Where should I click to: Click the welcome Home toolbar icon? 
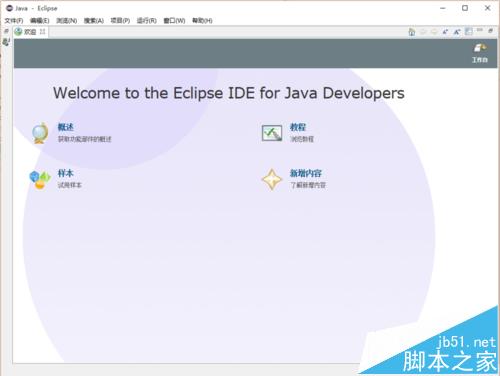(x=412, y=32)
